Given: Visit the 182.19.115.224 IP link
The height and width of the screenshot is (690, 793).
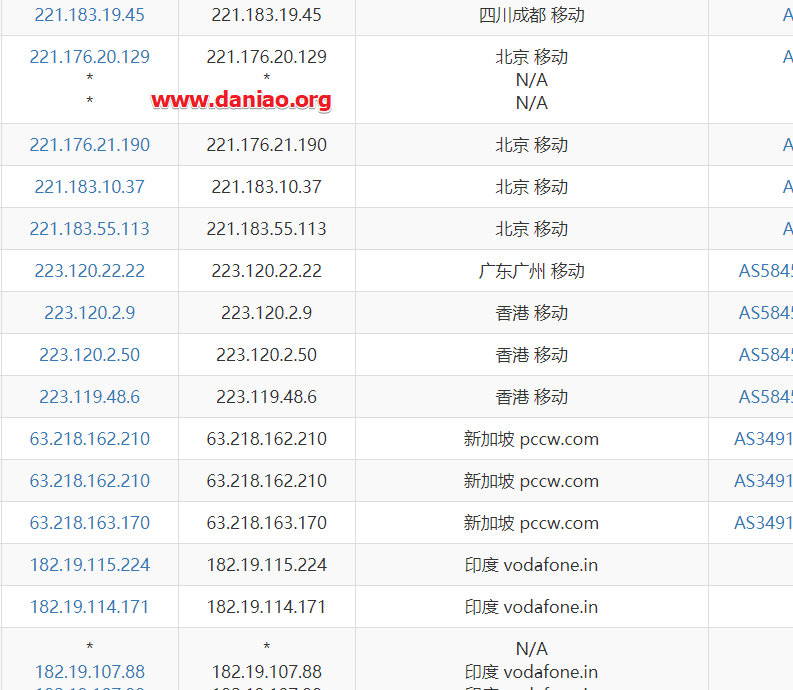Looking at the screenshot, I should pos(90,565).
